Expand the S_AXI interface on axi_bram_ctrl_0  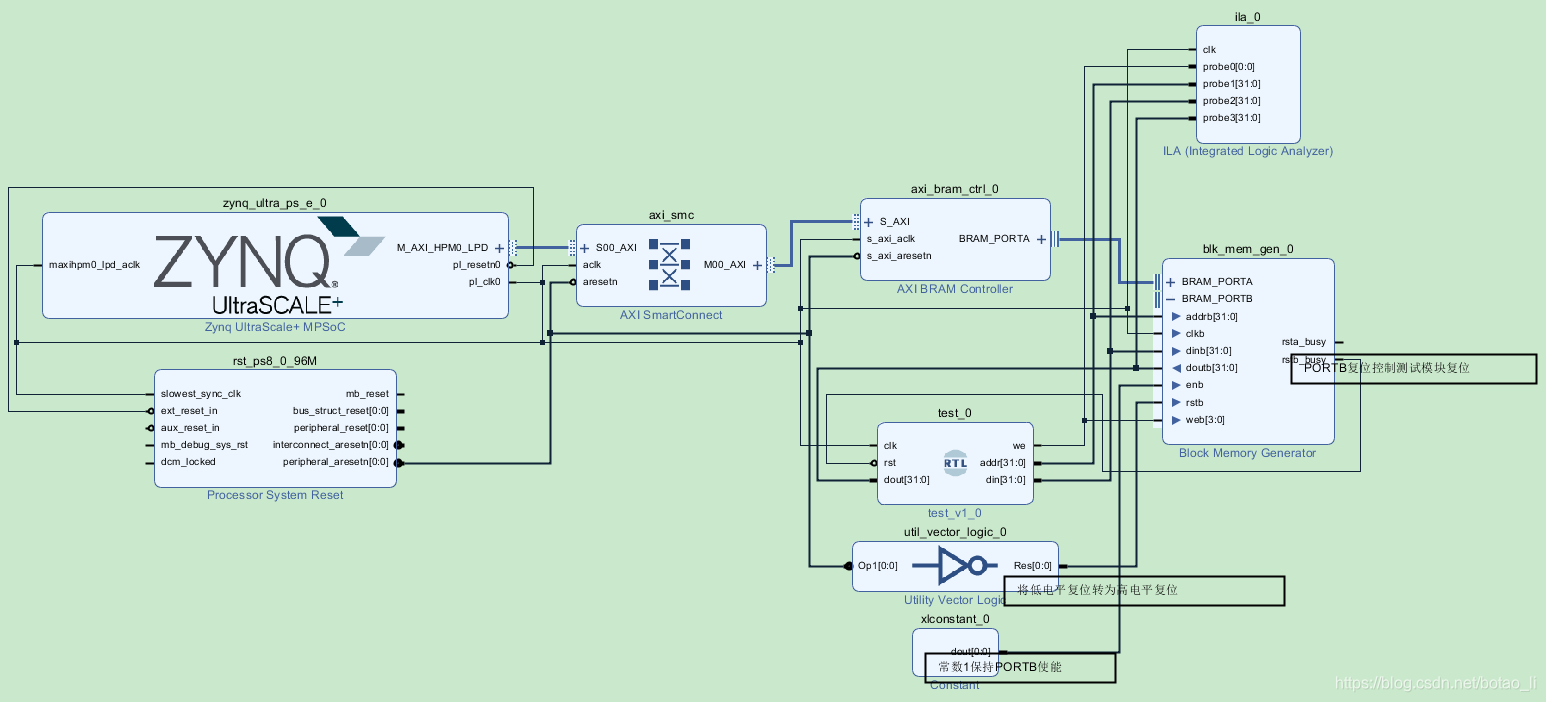point(868,222)
